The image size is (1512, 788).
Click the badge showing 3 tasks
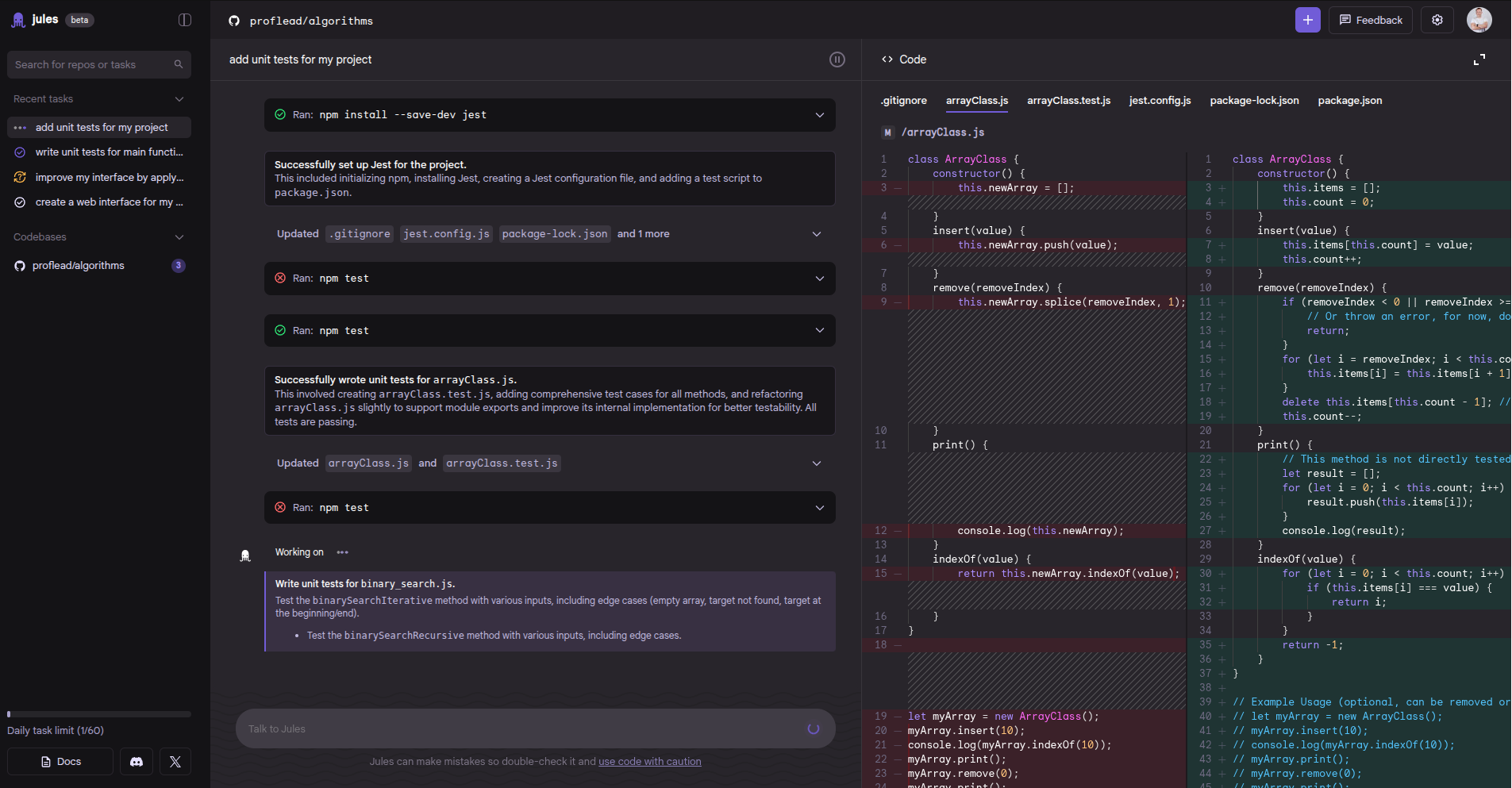[x=179, y=266]
